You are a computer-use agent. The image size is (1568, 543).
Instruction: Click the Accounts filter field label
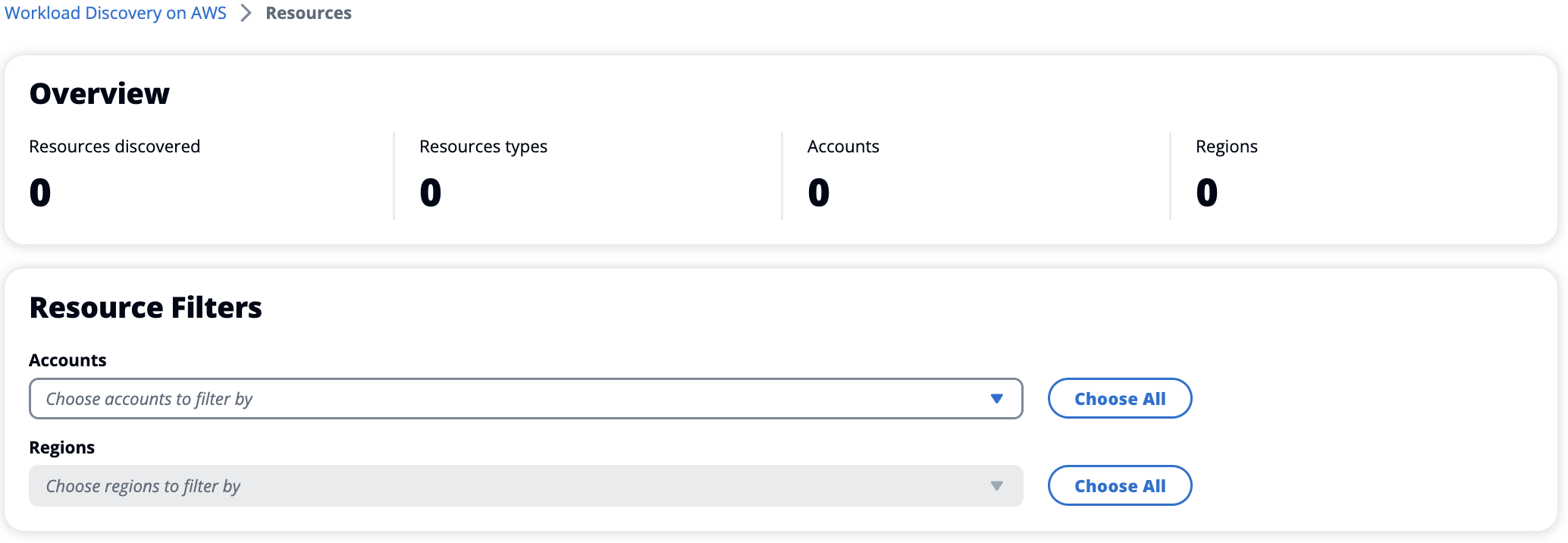click(67, 360)
